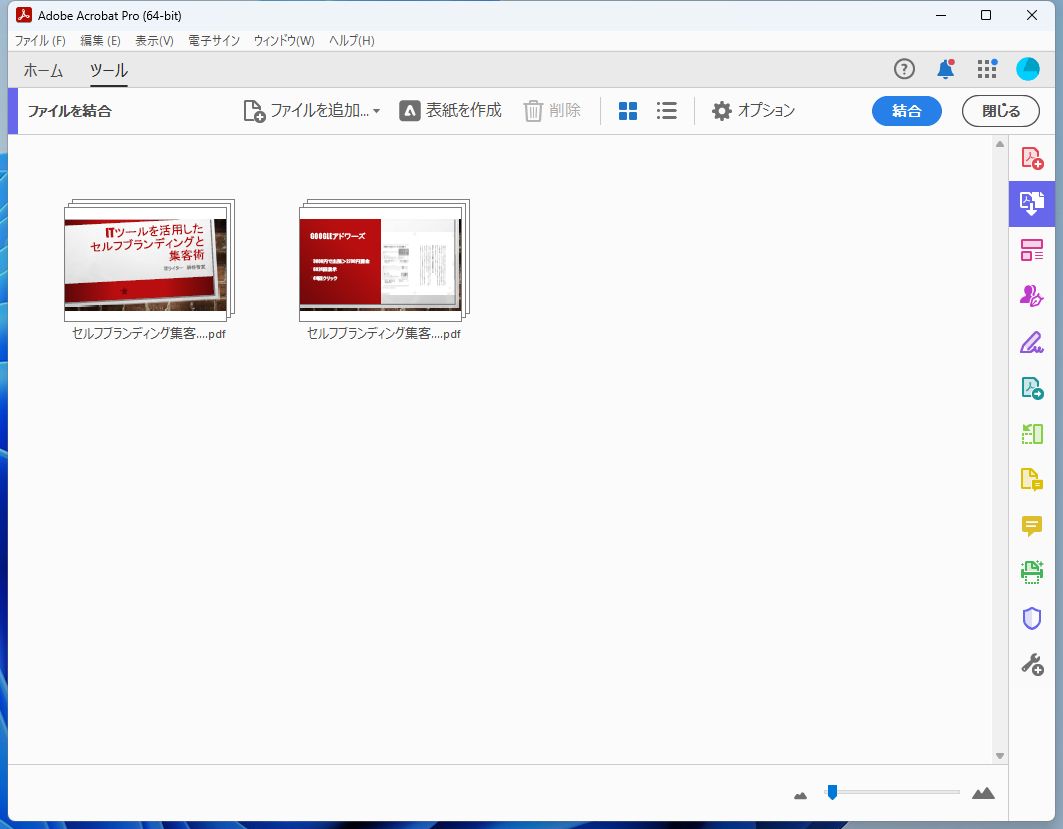
Task: Click the Help question mark icon
Action: pos(904,69)
